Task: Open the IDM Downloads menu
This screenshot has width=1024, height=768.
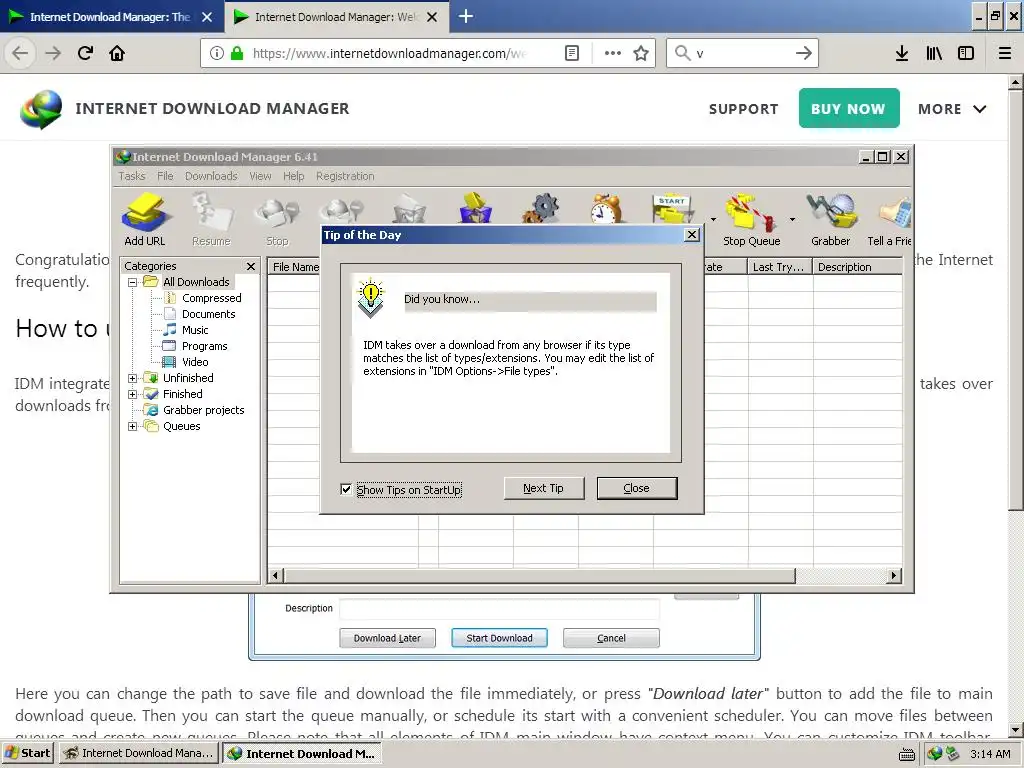Action: tap(211, 176)
